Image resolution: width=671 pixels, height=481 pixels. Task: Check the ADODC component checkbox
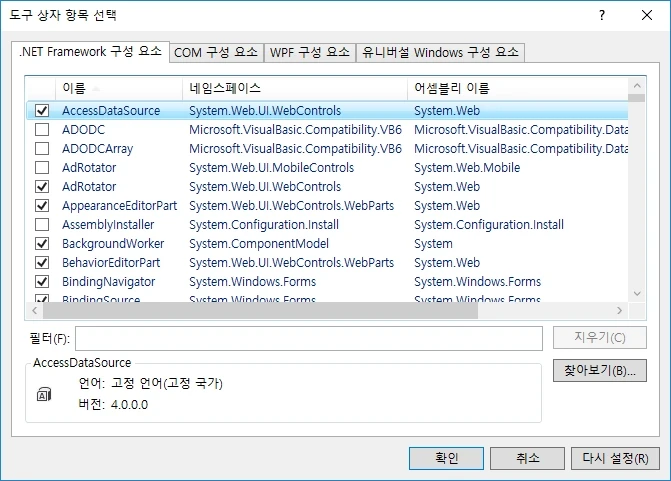(x=42, y=130)
